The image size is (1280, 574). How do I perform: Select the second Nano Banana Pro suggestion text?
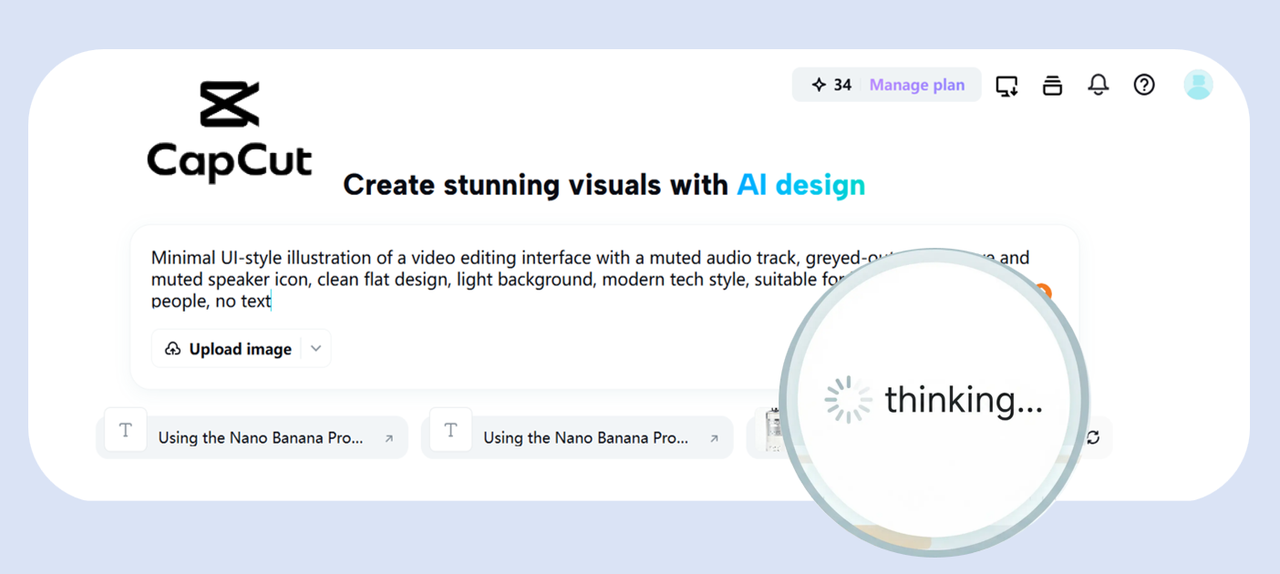pyautogui.click(x=586, y=438)
